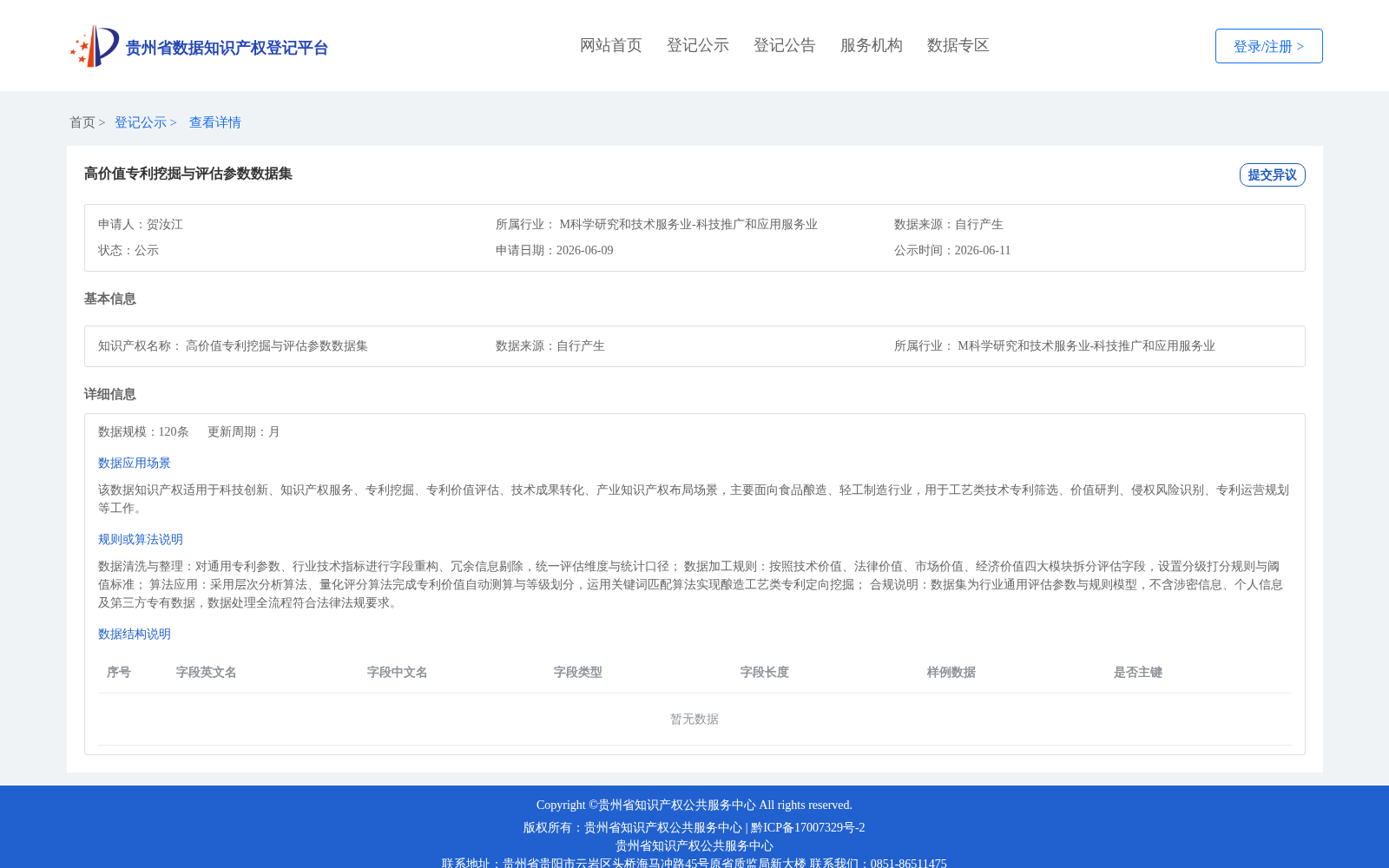Open the 登记公告 navigation item
This screenshot has height=868, width=1389.
pyautogui.click(x=785, y=45)
